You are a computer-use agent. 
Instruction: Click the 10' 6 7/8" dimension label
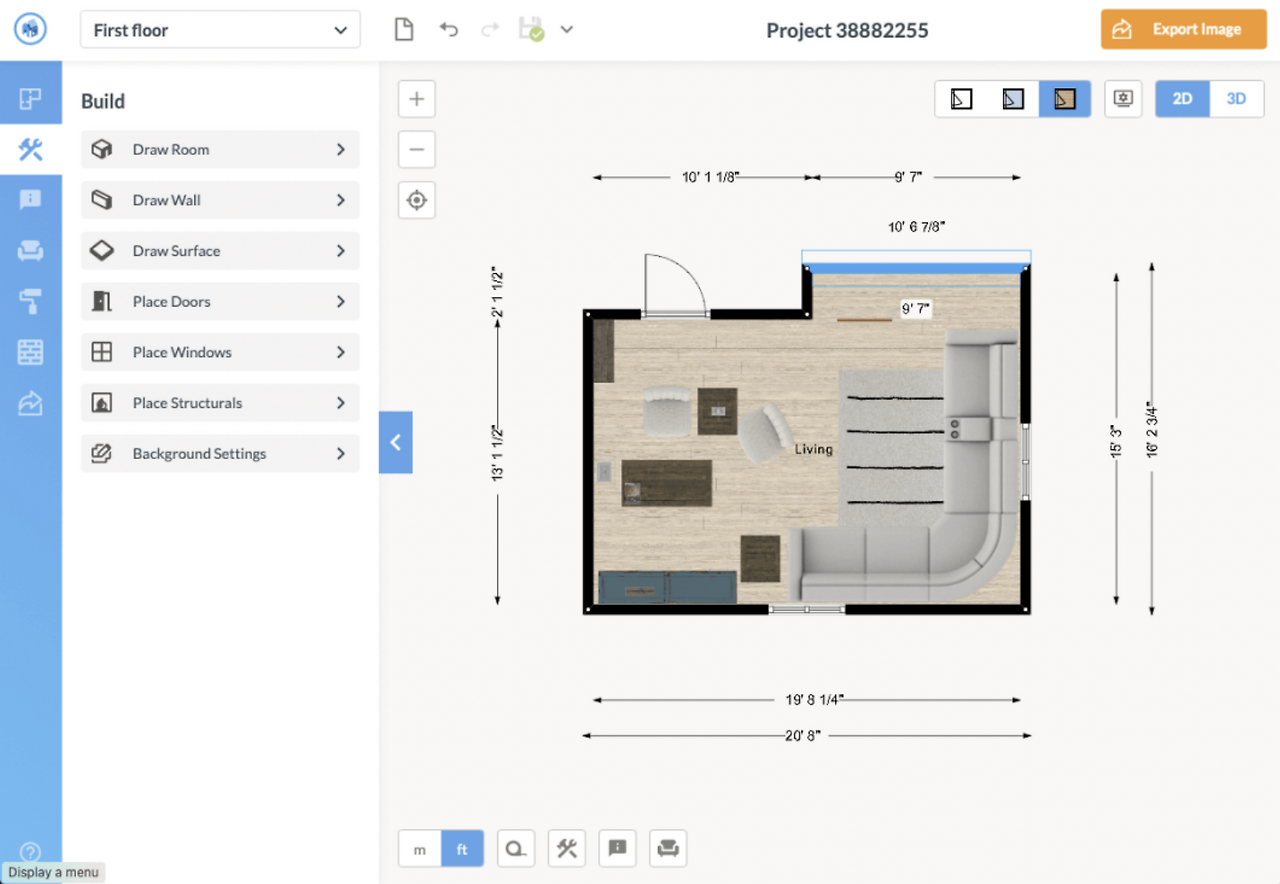[916, 227]
